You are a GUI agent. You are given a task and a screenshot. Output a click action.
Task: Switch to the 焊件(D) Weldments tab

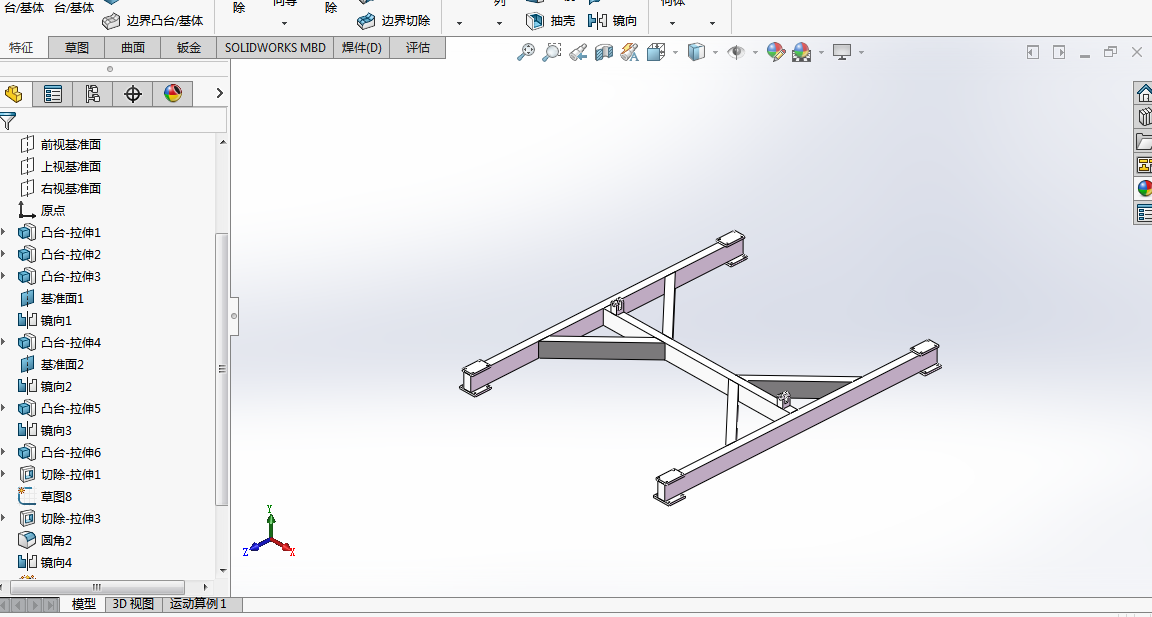[x=361, y=48]
